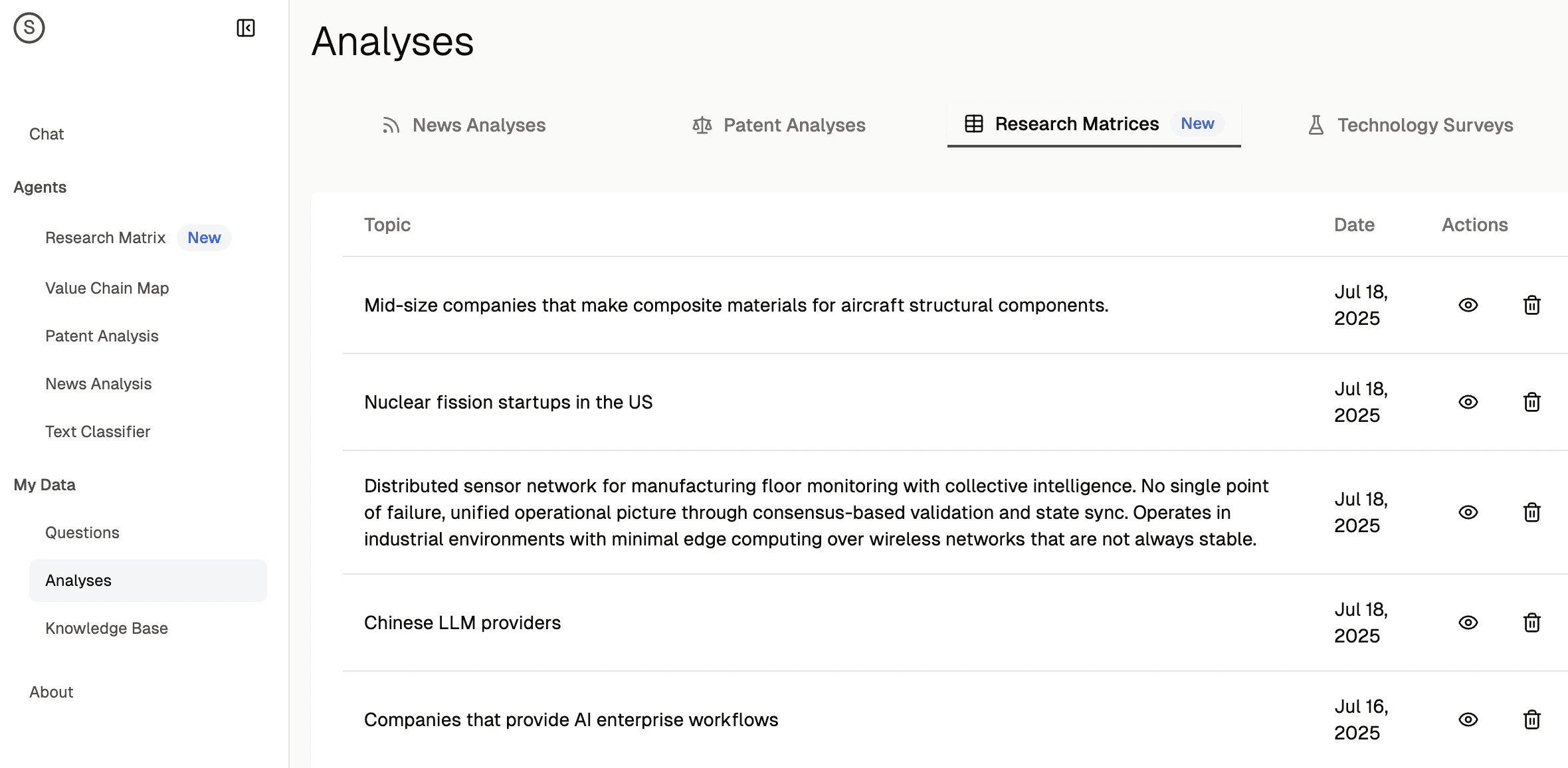Delete the Chinese LLM providers analysis
This screenshot has width=1568, height=768.
[1531, 623]
